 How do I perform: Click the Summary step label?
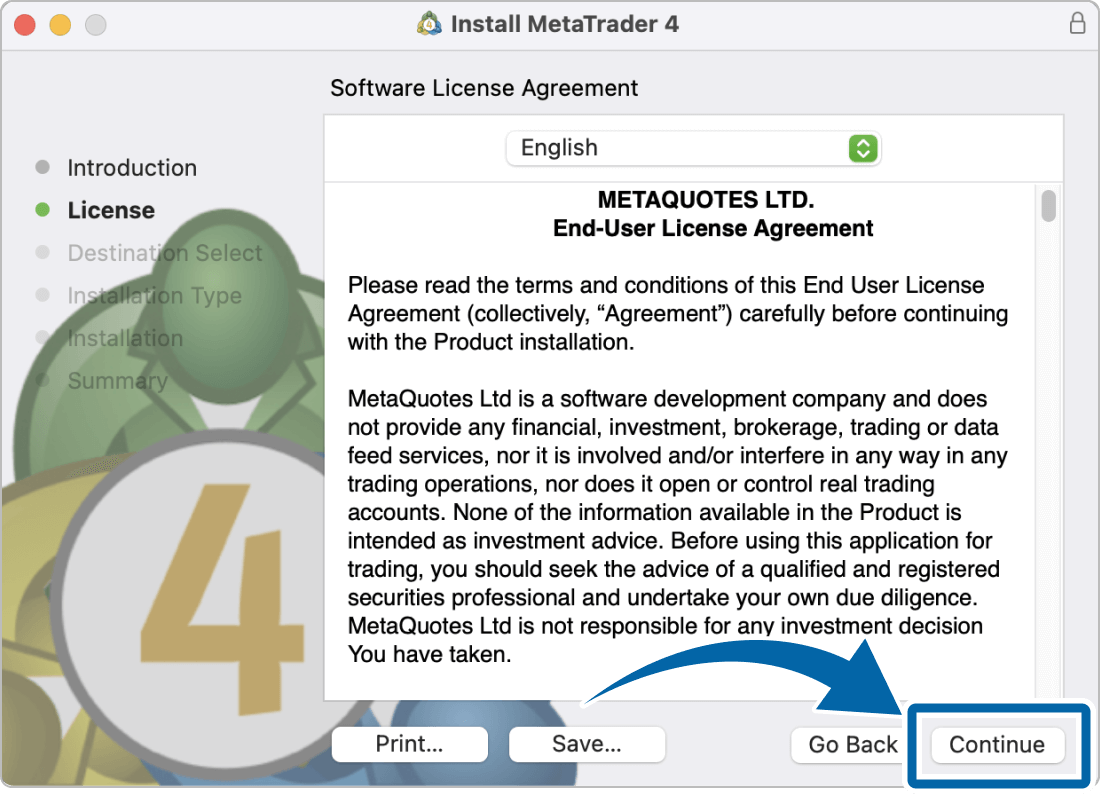(117, 381)
